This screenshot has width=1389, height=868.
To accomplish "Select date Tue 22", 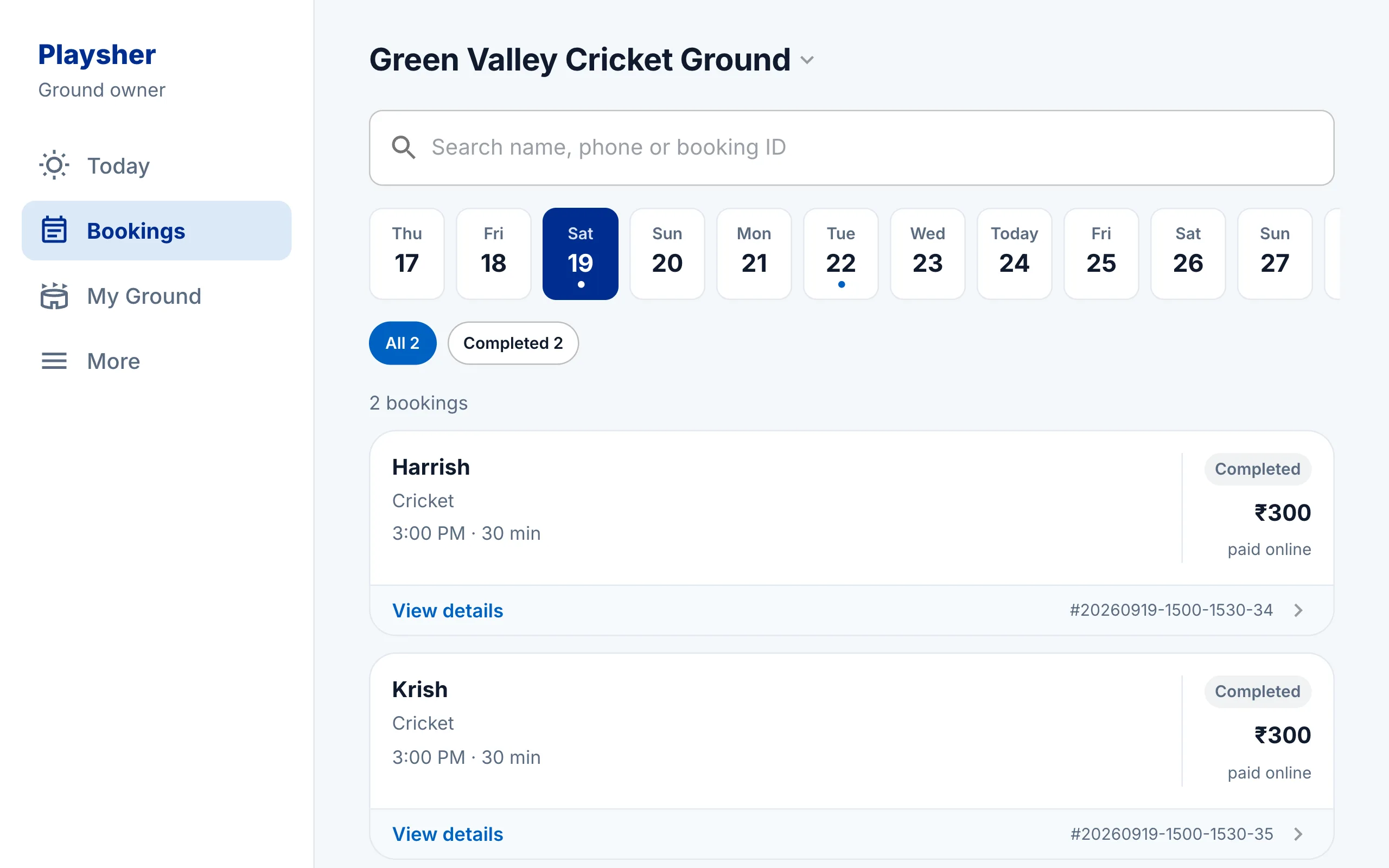I will click(x=841, y=253).
